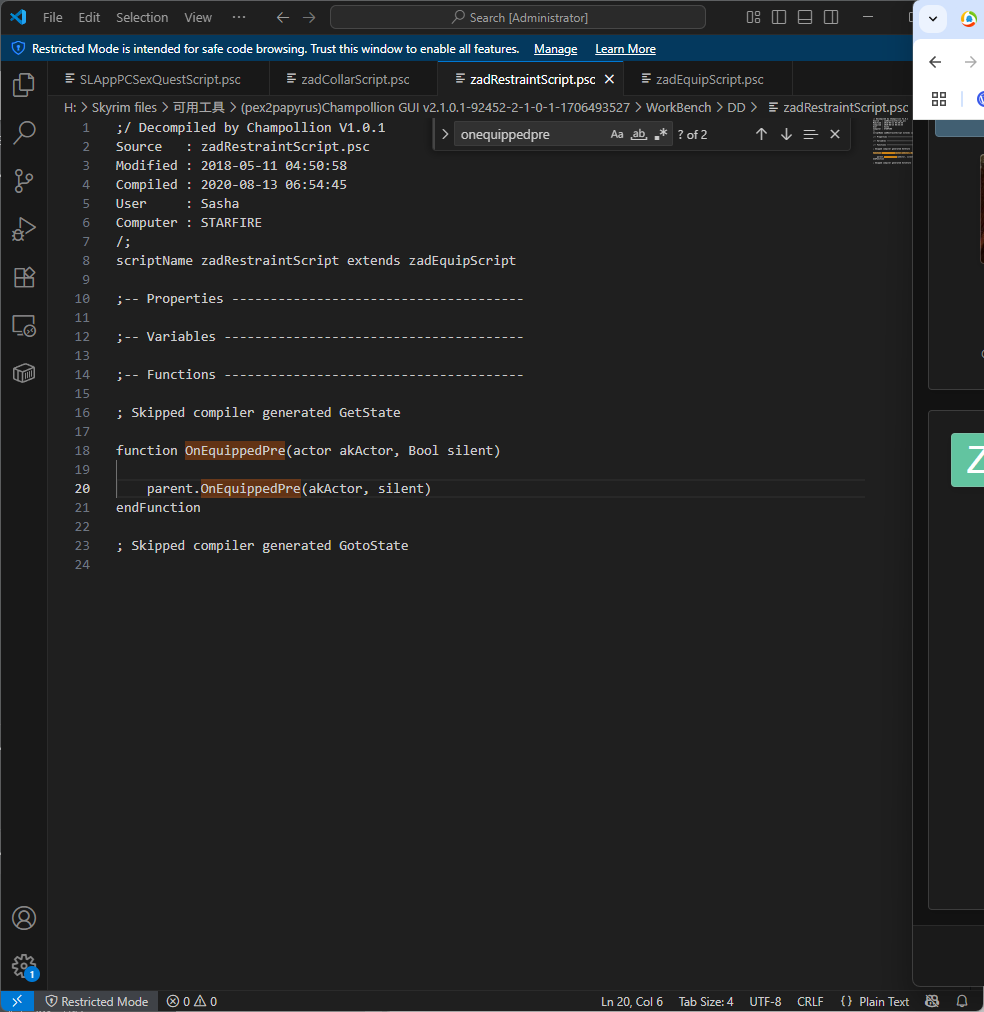Viewport: 984px width, 1012px height.
Task: Go forward in editor navigation history
Action: [309, 17]
